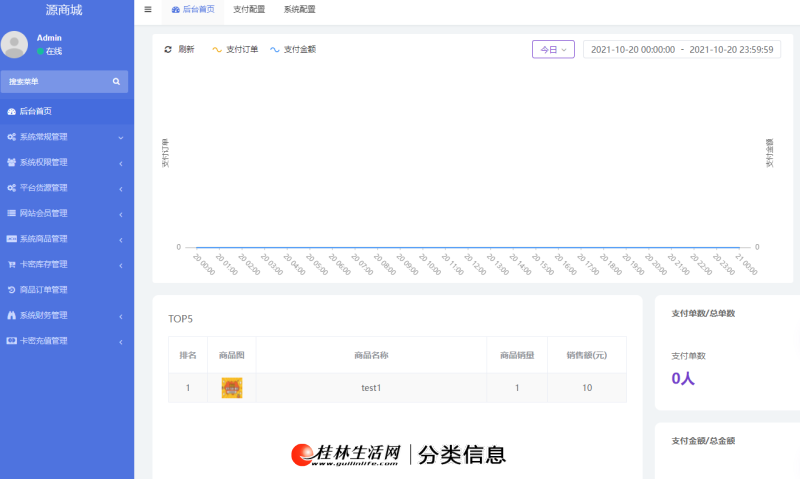Click the 刷新 refresh button
This screenshot has width=800, height=479.
point(179,49)
